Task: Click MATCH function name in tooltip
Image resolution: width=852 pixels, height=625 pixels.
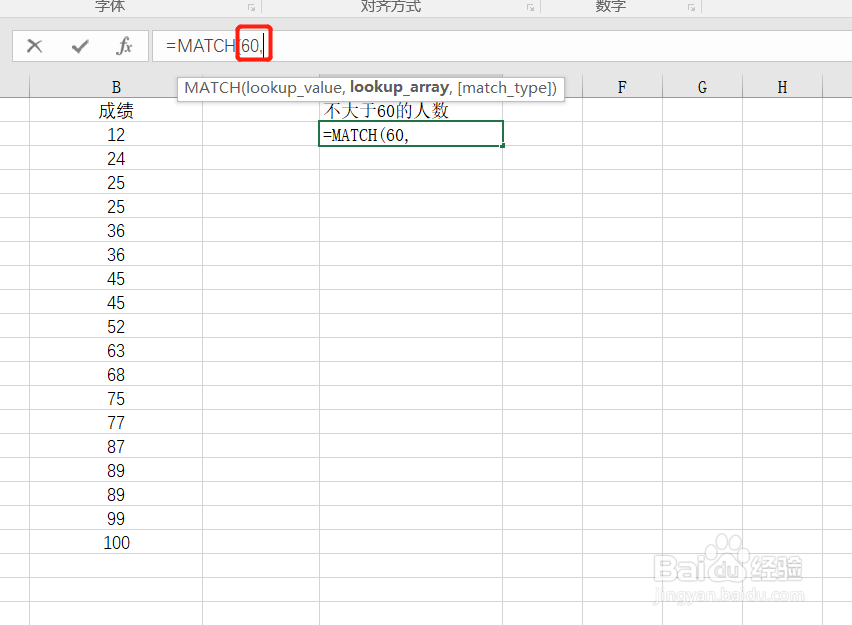Action: click(x=212, y=88)
